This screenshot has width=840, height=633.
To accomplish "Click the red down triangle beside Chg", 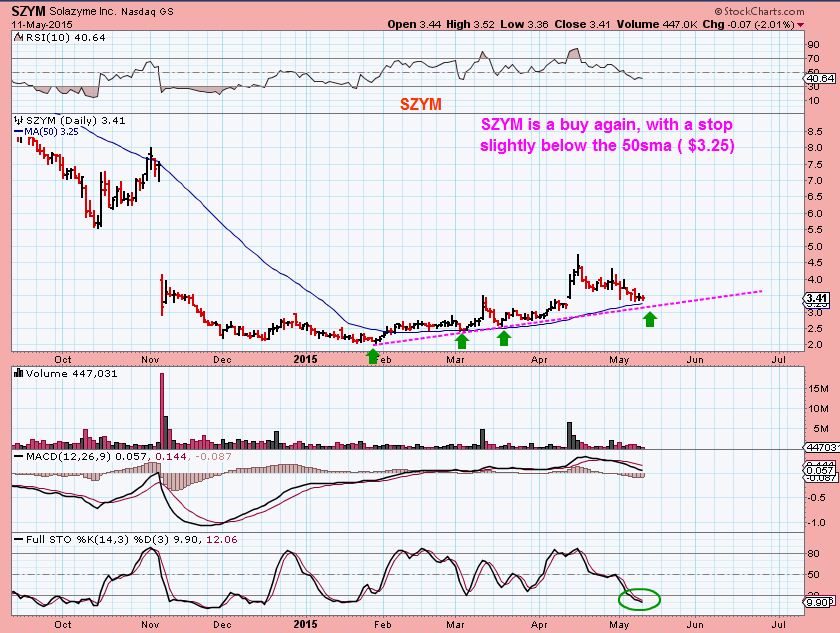I will [800, 25].
